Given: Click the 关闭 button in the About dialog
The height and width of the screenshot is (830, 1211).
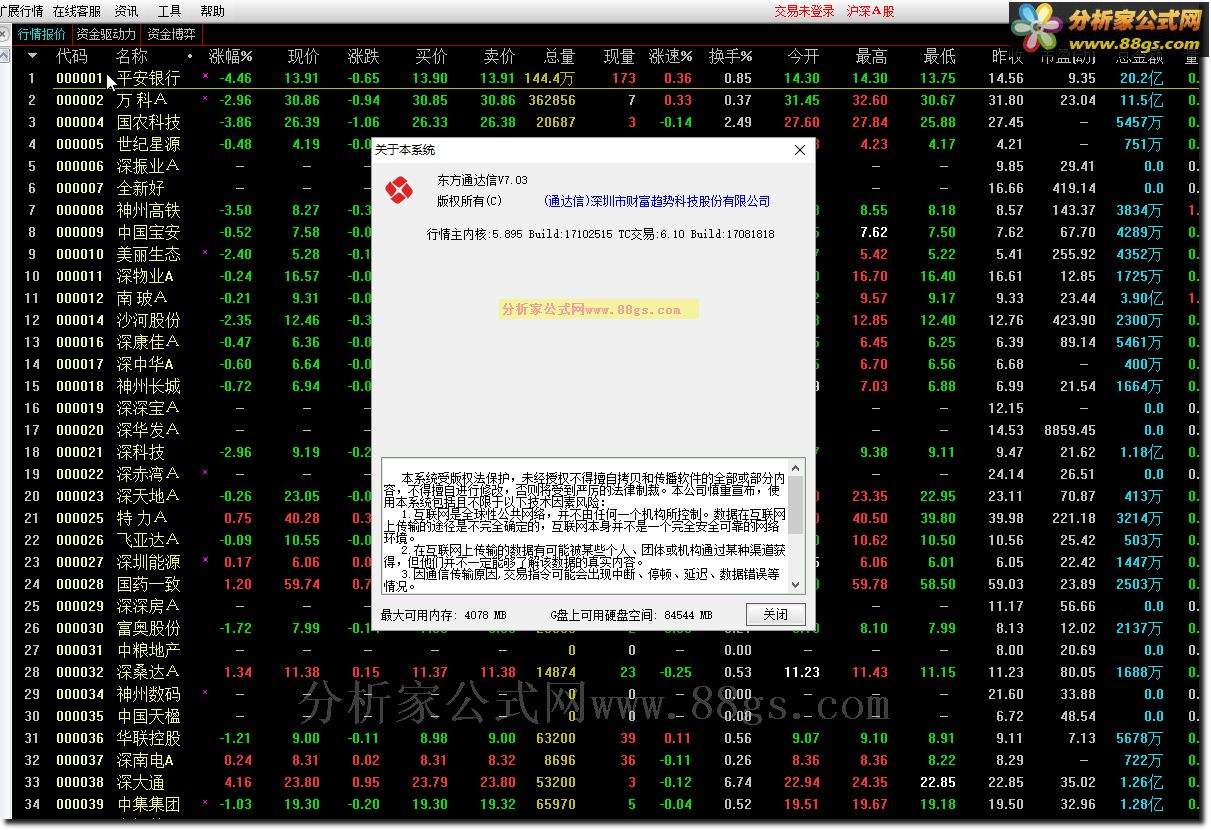Looking at the screenshot, I should (x=775, y=614).
